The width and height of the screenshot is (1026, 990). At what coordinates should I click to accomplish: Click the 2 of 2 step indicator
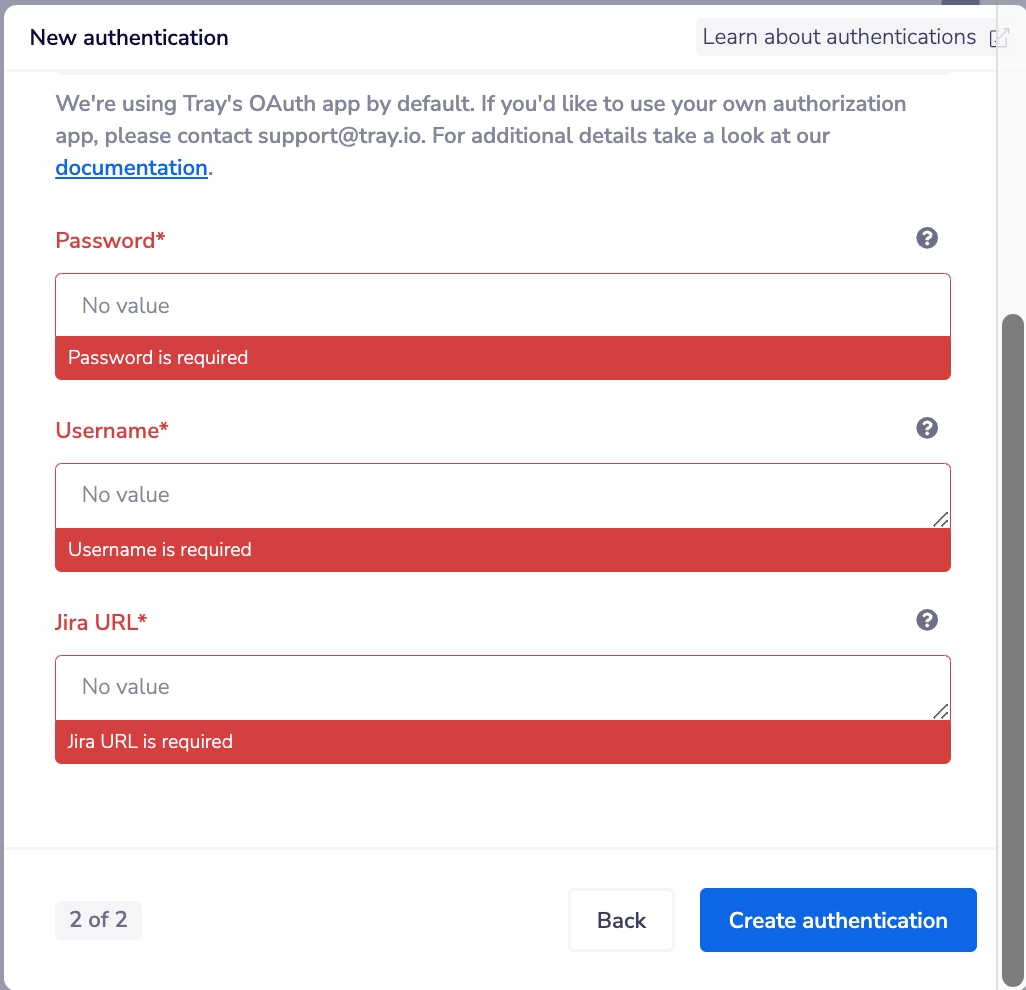pos(98,919)
